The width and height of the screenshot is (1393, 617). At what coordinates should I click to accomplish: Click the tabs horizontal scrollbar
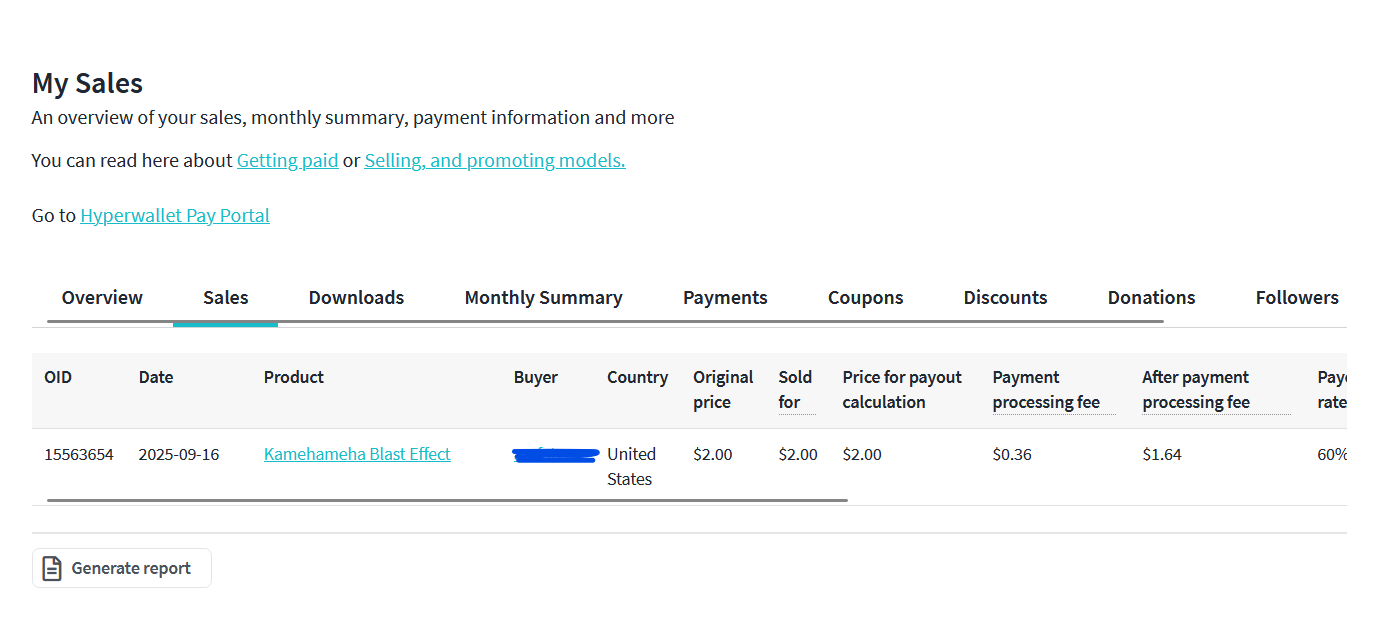(605, 321)
